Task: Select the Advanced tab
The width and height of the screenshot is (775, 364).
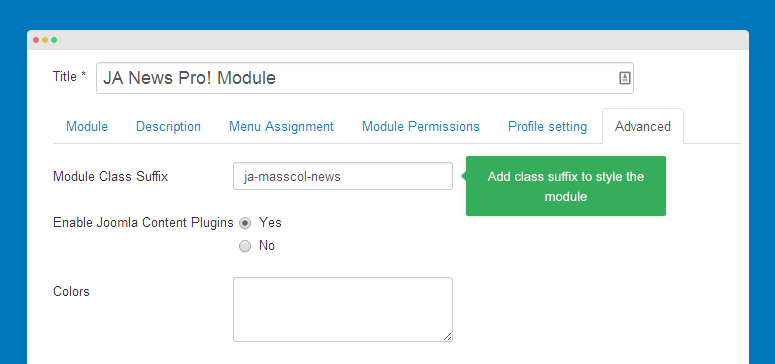Action: point(643,127)
